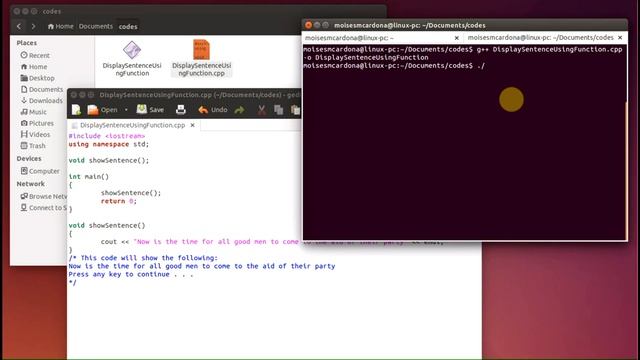The width and height of the screenshot is (640, 360).
Task: Click the 'Press any key to continue' comment line
Action: tap(131, 274)
